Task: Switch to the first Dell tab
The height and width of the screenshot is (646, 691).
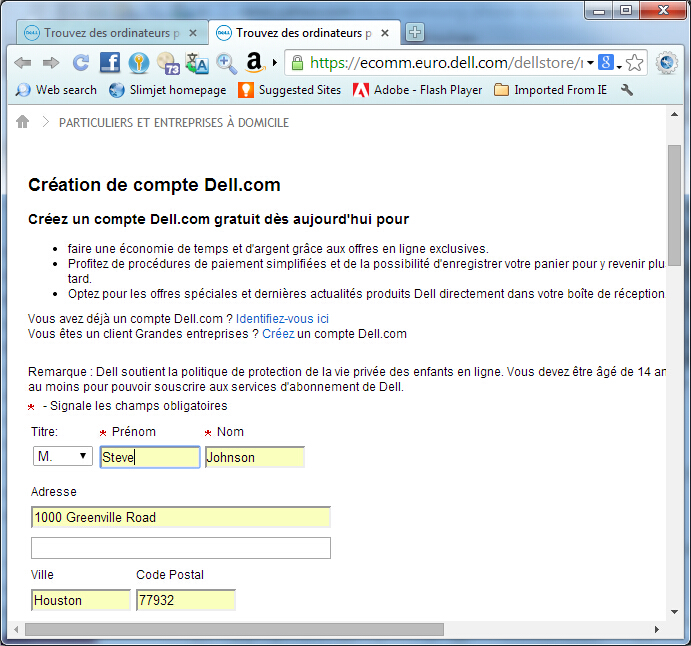Action: pos(104,33)
